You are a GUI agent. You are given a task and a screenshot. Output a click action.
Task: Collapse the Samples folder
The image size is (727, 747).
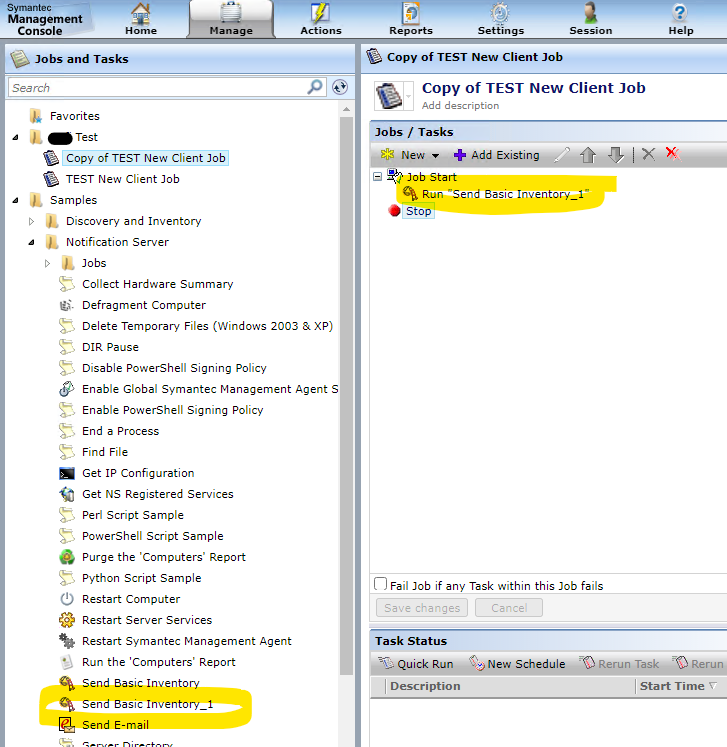(x=16, y=200)
